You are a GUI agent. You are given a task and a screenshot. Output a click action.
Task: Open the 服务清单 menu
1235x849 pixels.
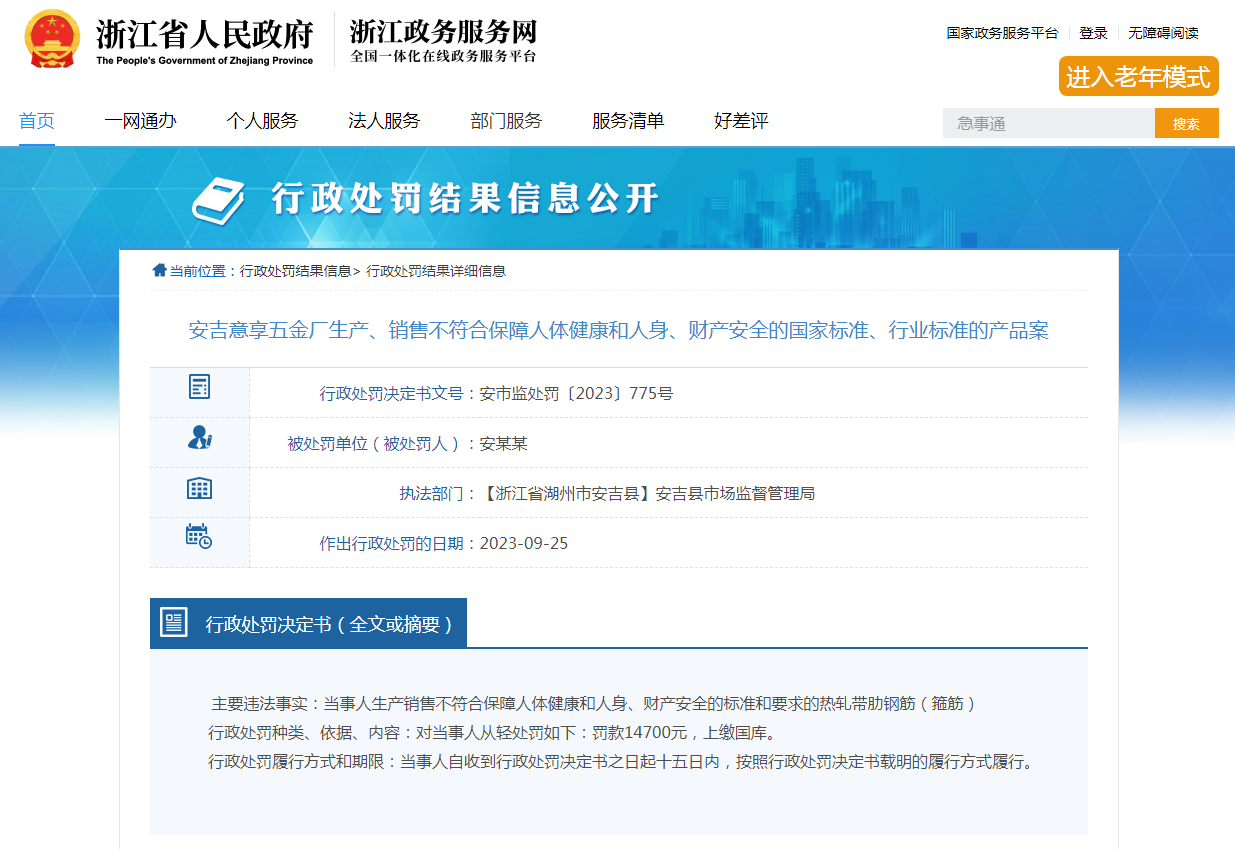[x=628, y=121]
